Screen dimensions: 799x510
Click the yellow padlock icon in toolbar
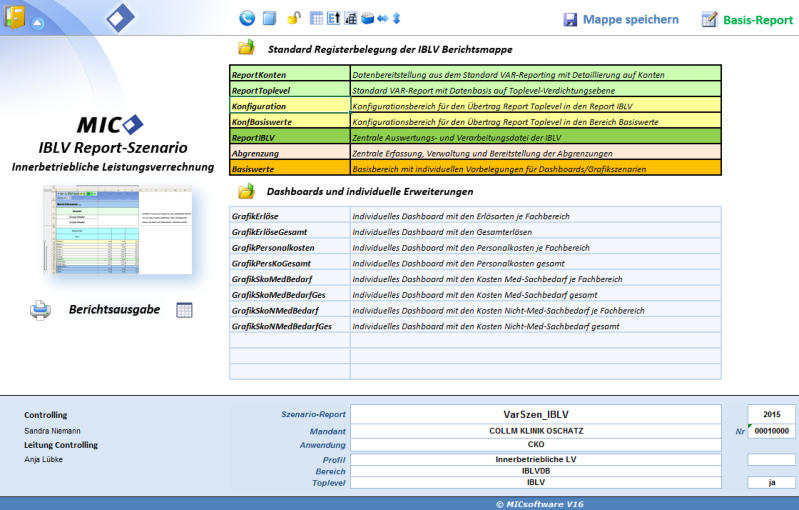click(x=293, y=18)
